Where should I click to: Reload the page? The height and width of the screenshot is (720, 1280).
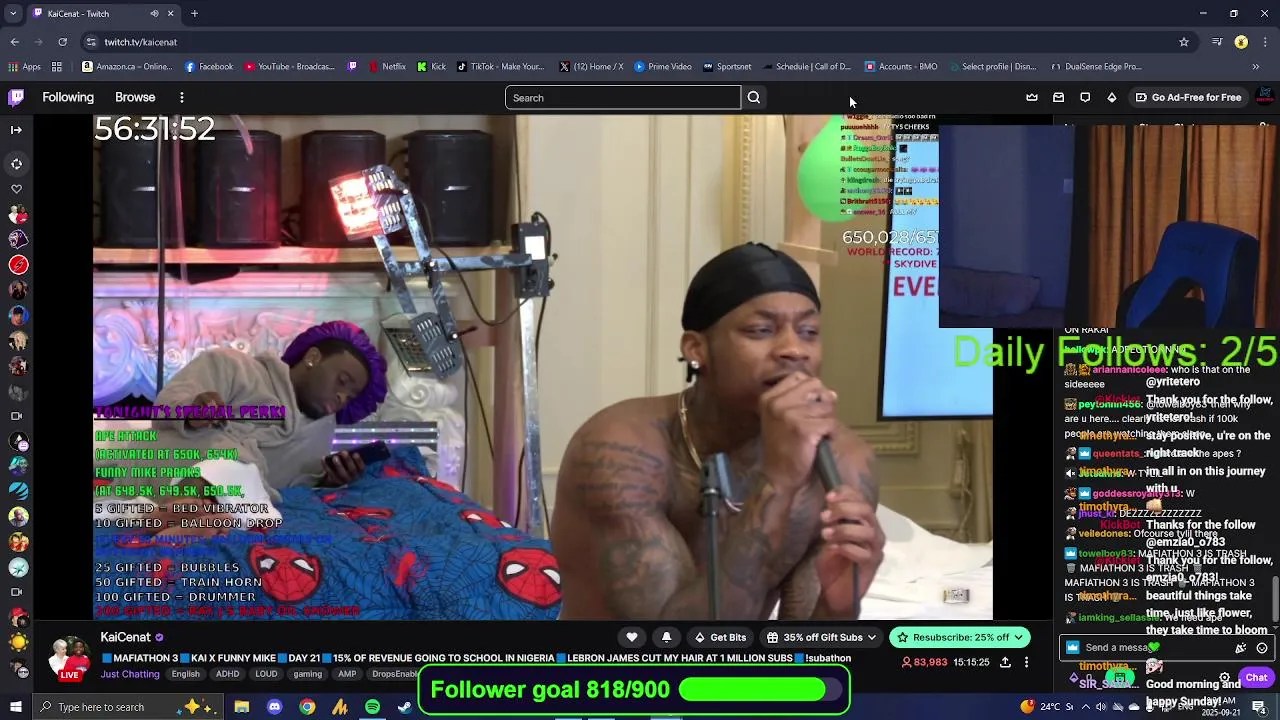pos(62,42)
